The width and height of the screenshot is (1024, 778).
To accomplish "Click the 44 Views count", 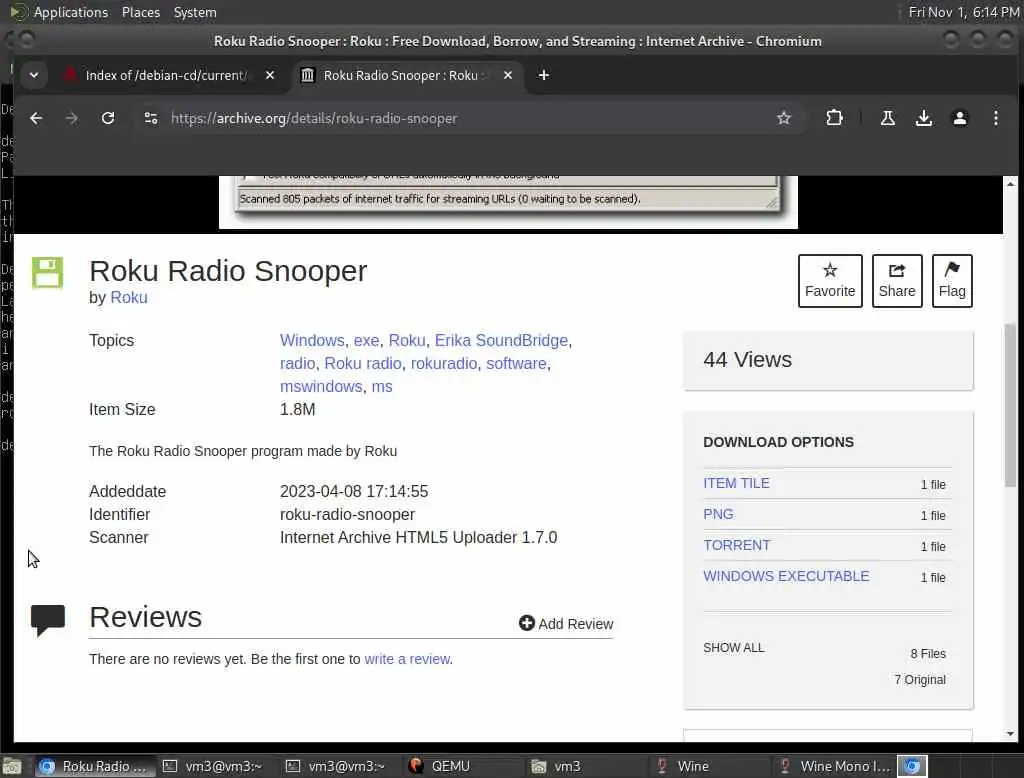I will pyautogui.click(x=747, y=359).
